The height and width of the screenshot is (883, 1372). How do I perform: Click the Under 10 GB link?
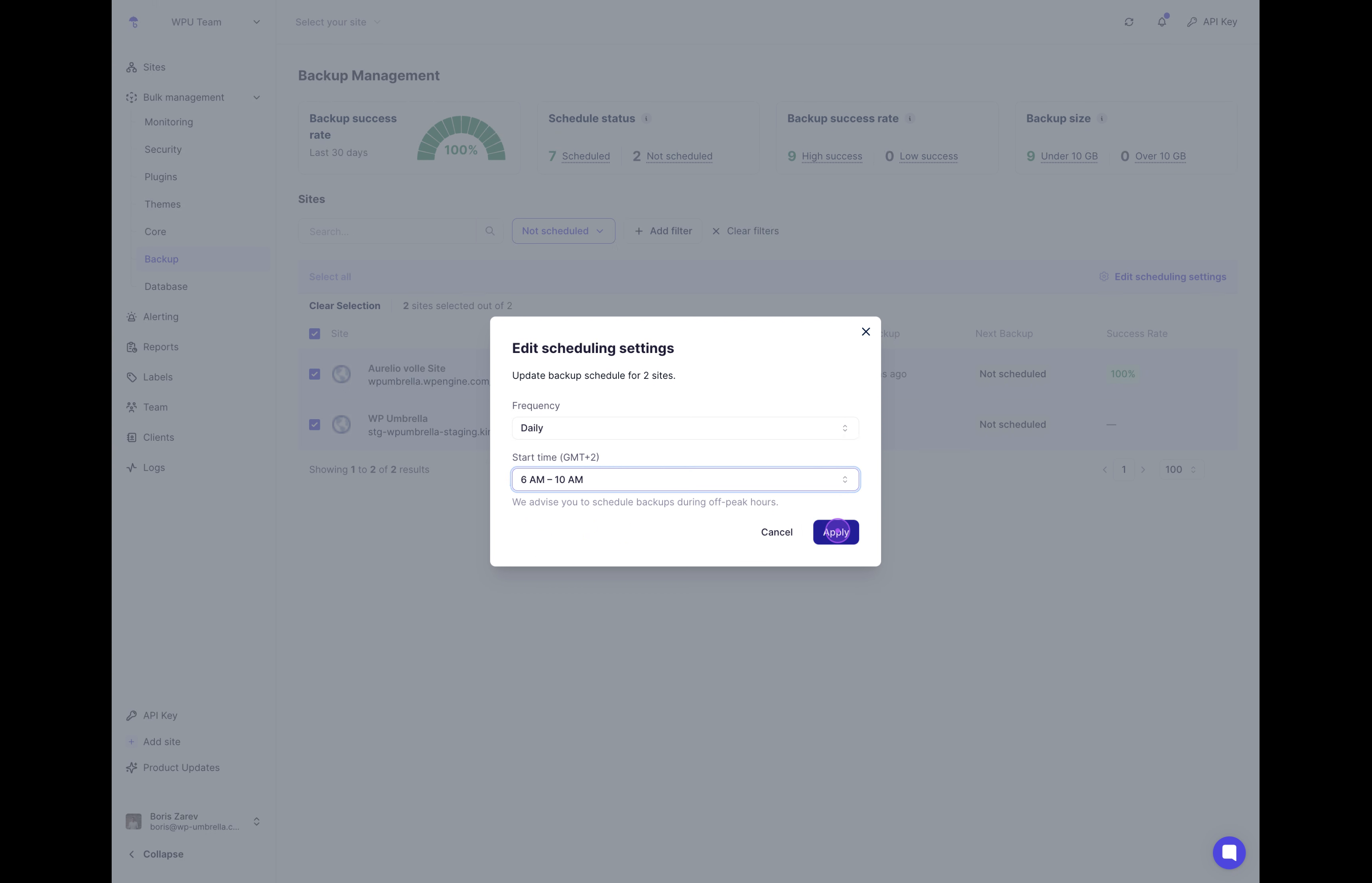1069,156
